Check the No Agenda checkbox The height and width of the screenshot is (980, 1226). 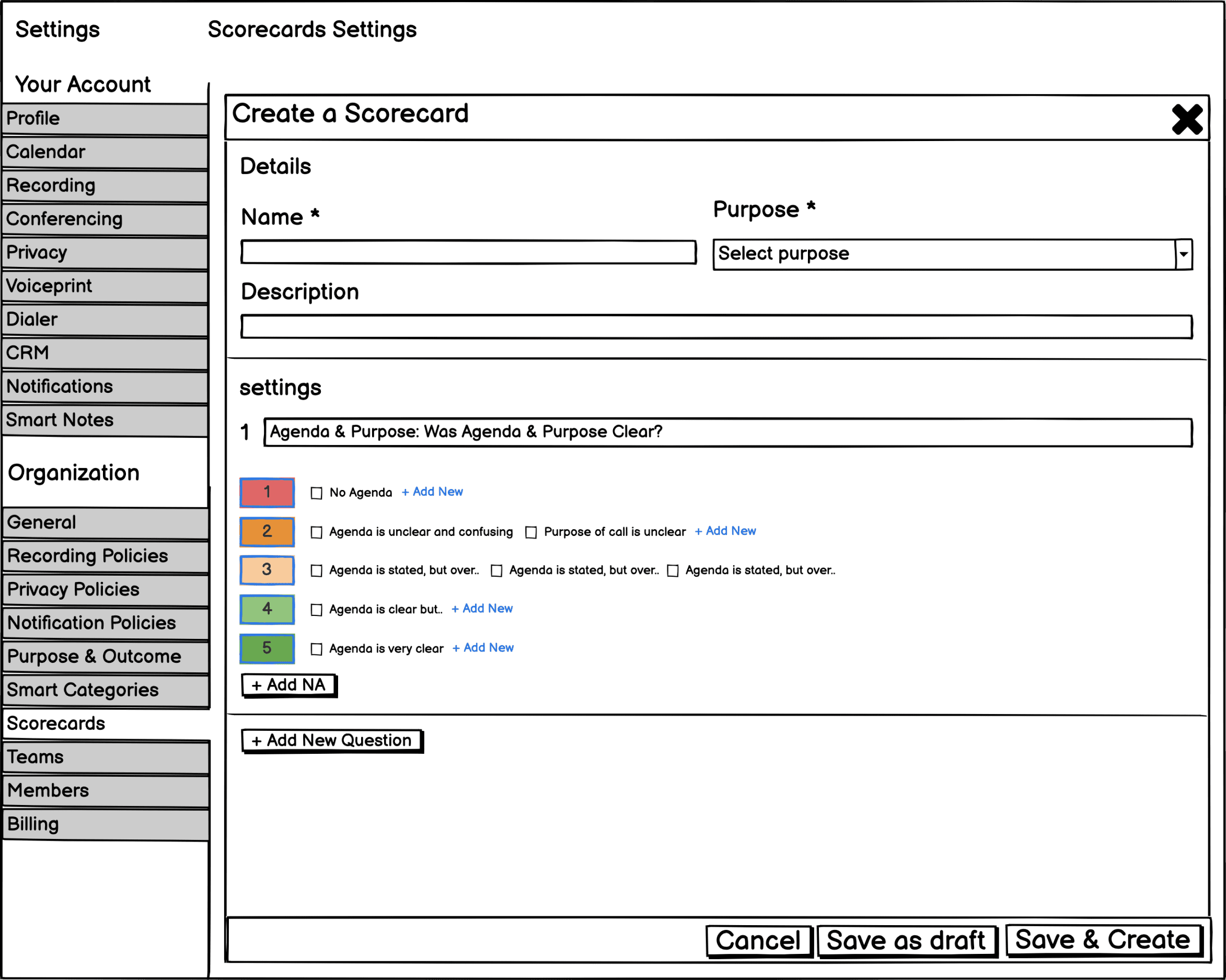pyautogui.click(x=316, y=493)
